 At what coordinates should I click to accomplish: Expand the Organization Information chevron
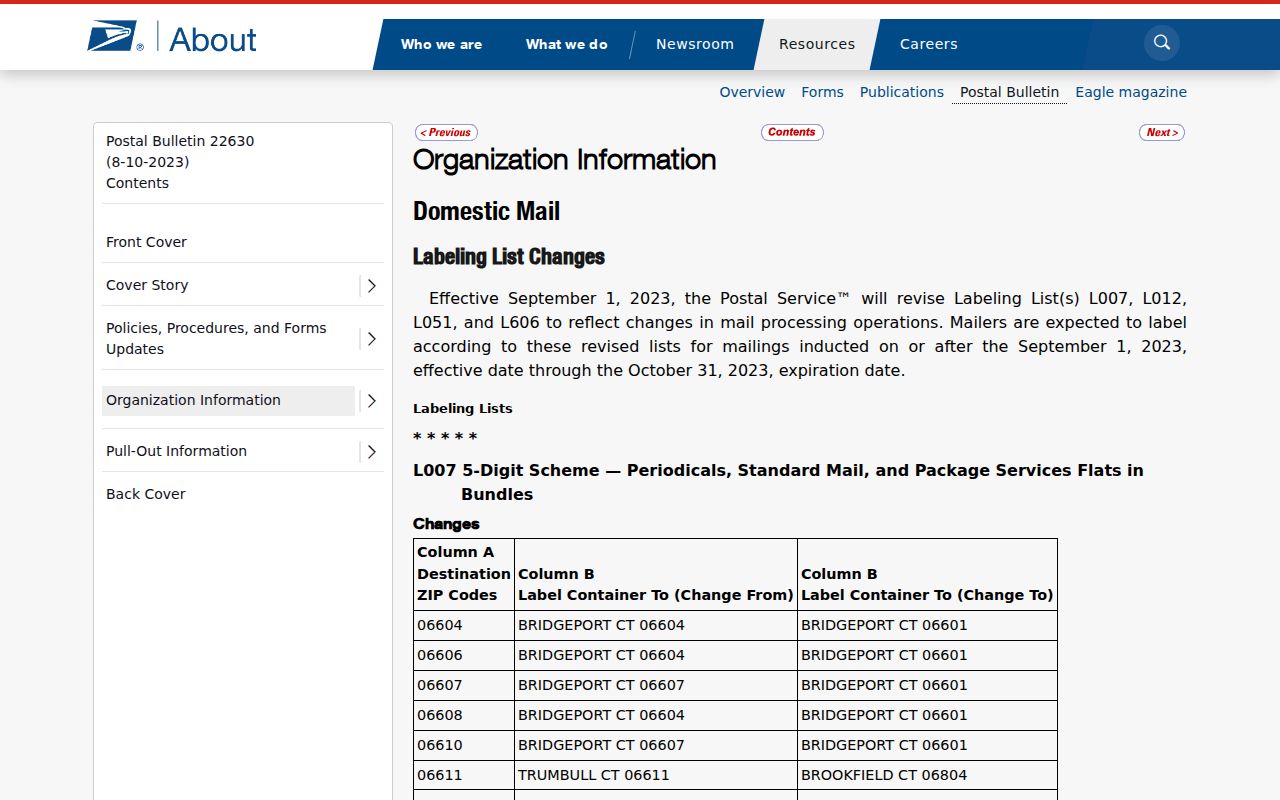371,400
